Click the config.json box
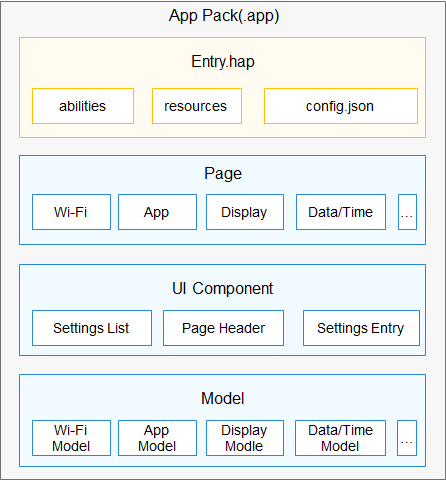Viewport: 446px width, 480px height. [x=341, y=106]
